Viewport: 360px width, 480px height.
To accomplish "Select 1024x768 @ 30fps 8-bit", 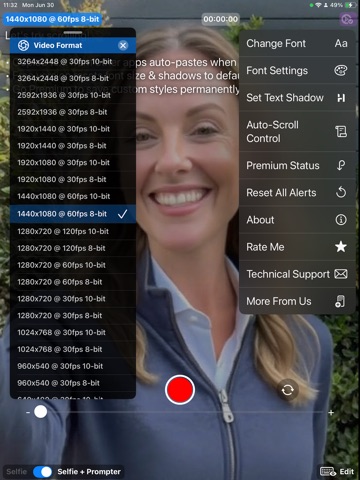I will (73, 349).
